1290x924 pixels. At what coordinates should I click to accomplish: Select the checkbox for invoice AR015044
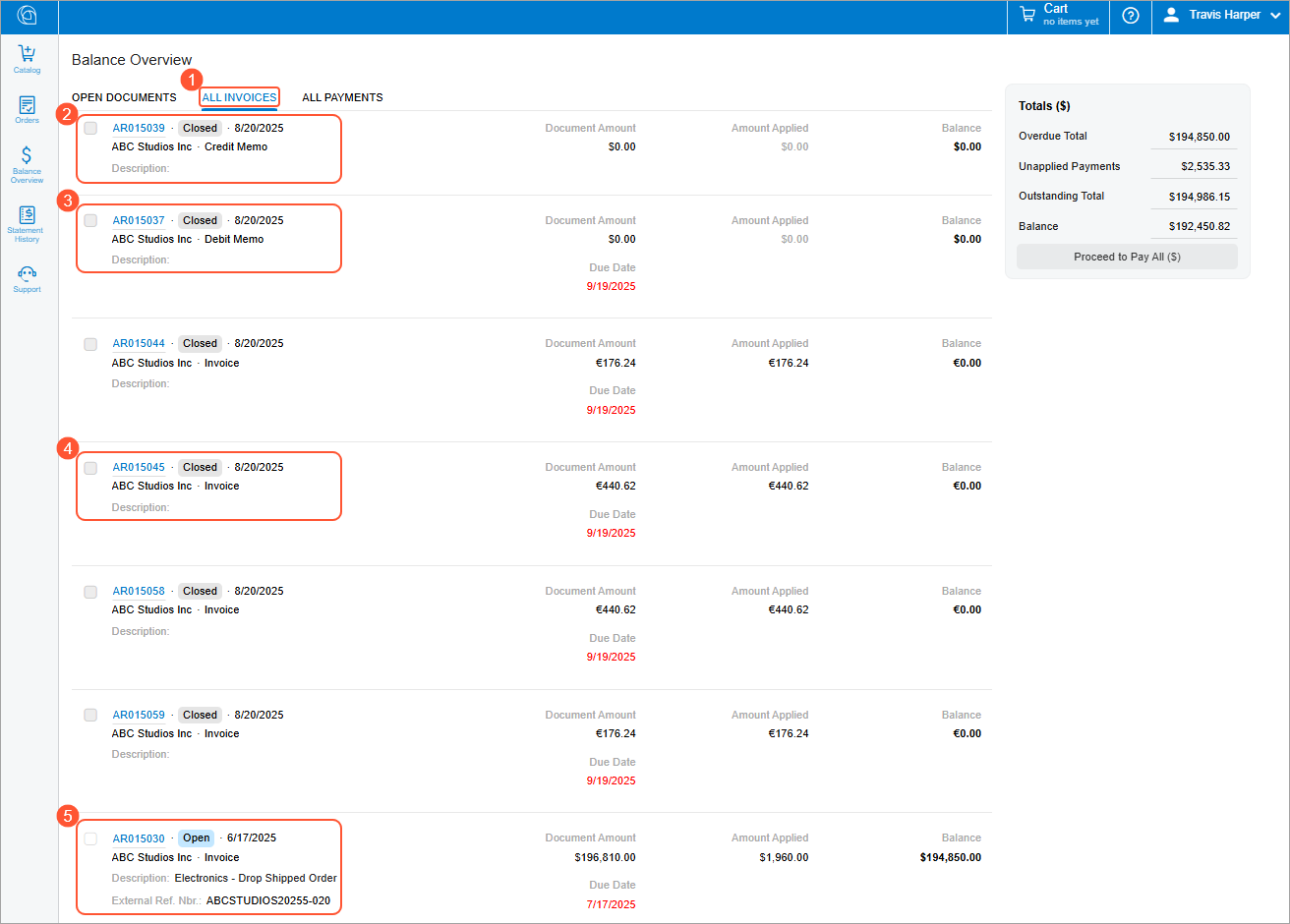90,344
